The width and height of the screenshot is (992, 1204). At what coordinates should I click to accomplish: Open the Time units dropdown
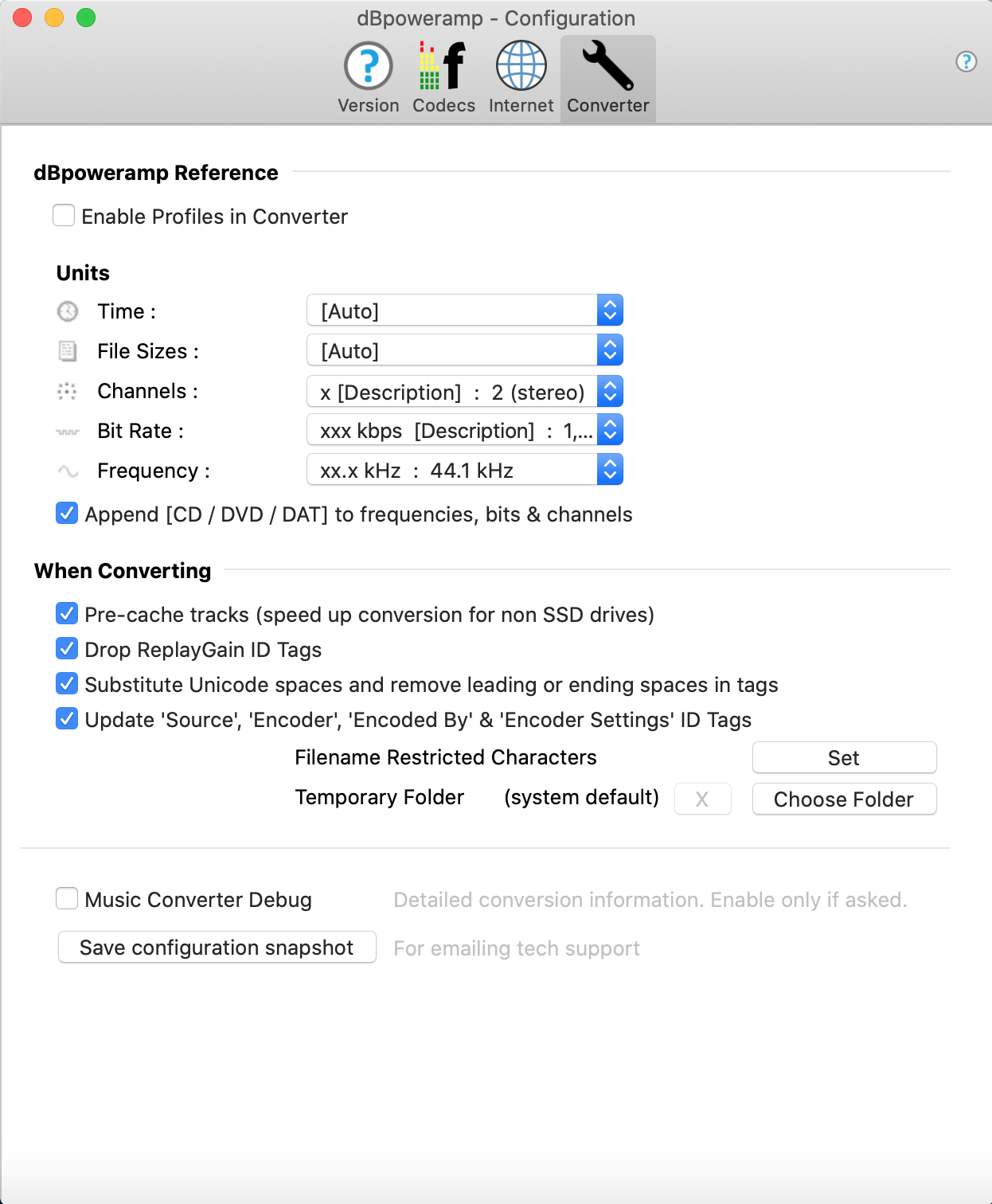[464, 311]
